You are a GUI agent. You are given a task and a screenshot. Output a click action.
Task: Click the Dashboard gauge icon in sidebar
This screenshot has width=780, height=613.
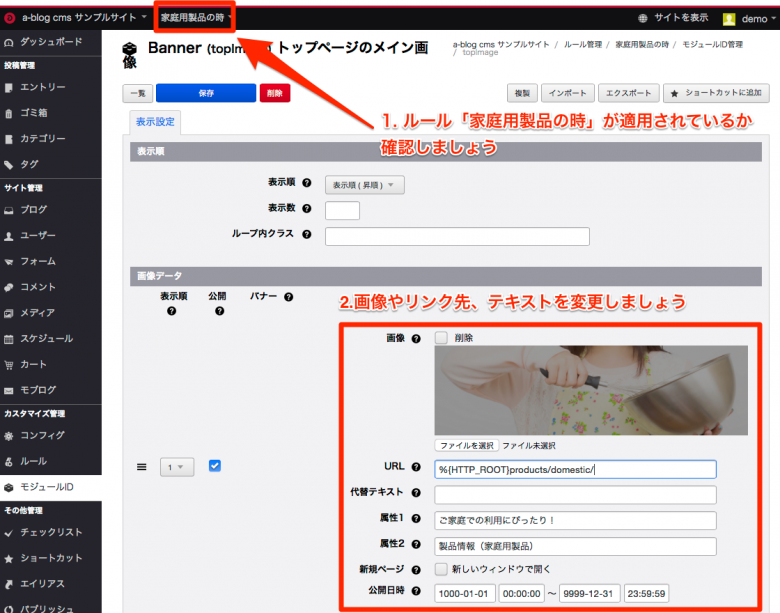tap(9, 43)
